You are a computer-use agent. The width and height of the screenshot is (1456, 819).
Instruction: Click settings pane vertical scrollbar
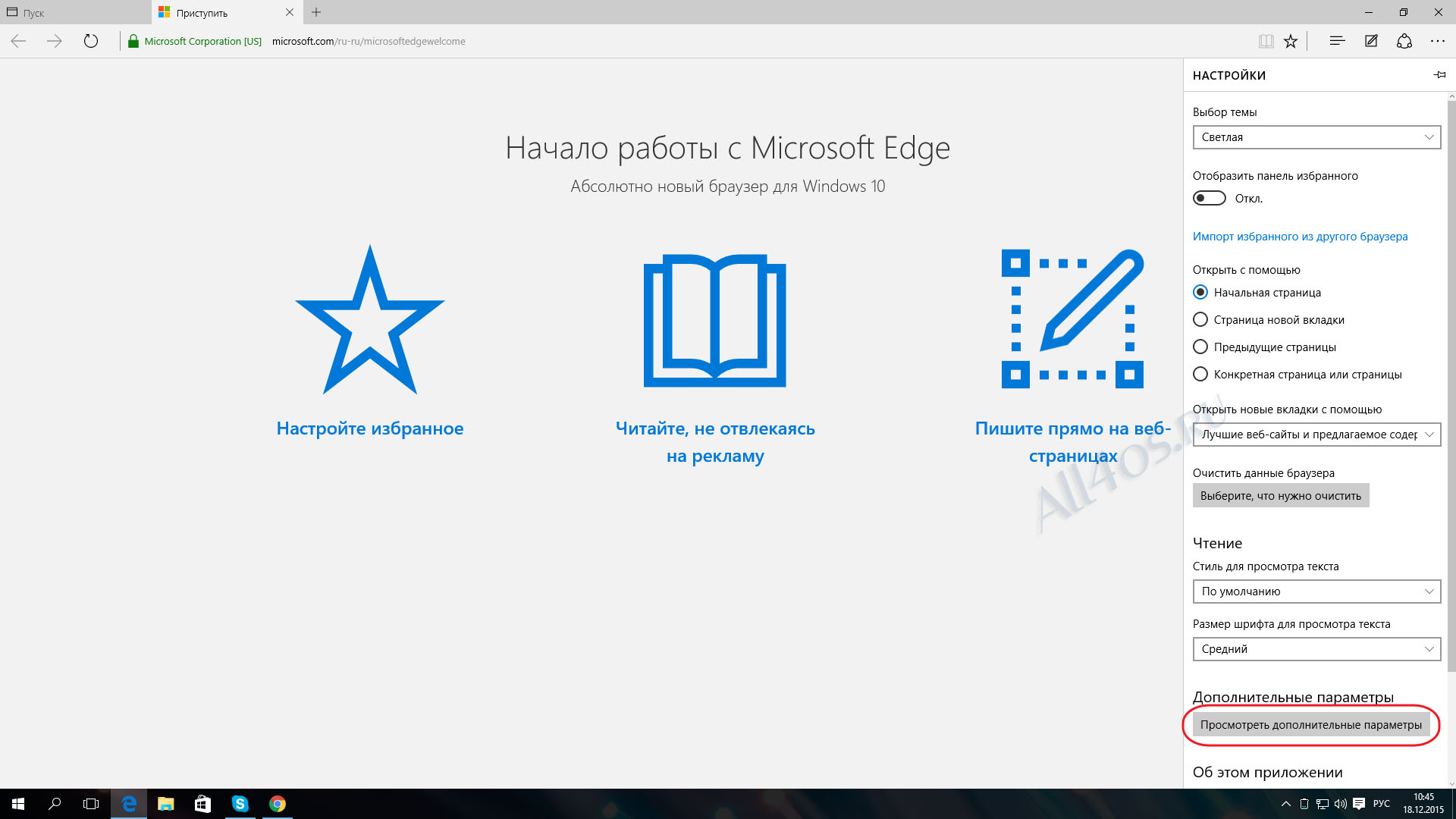point(1451,387)
